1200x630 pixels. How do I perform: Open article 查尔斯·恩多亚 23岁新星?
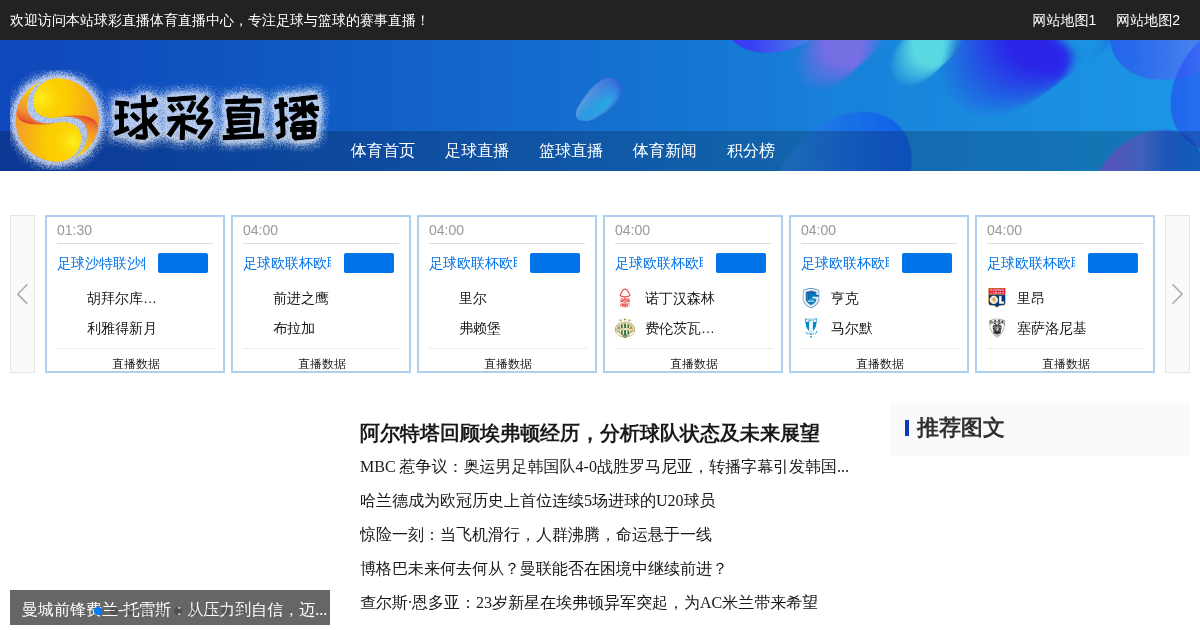click(589, 603)
